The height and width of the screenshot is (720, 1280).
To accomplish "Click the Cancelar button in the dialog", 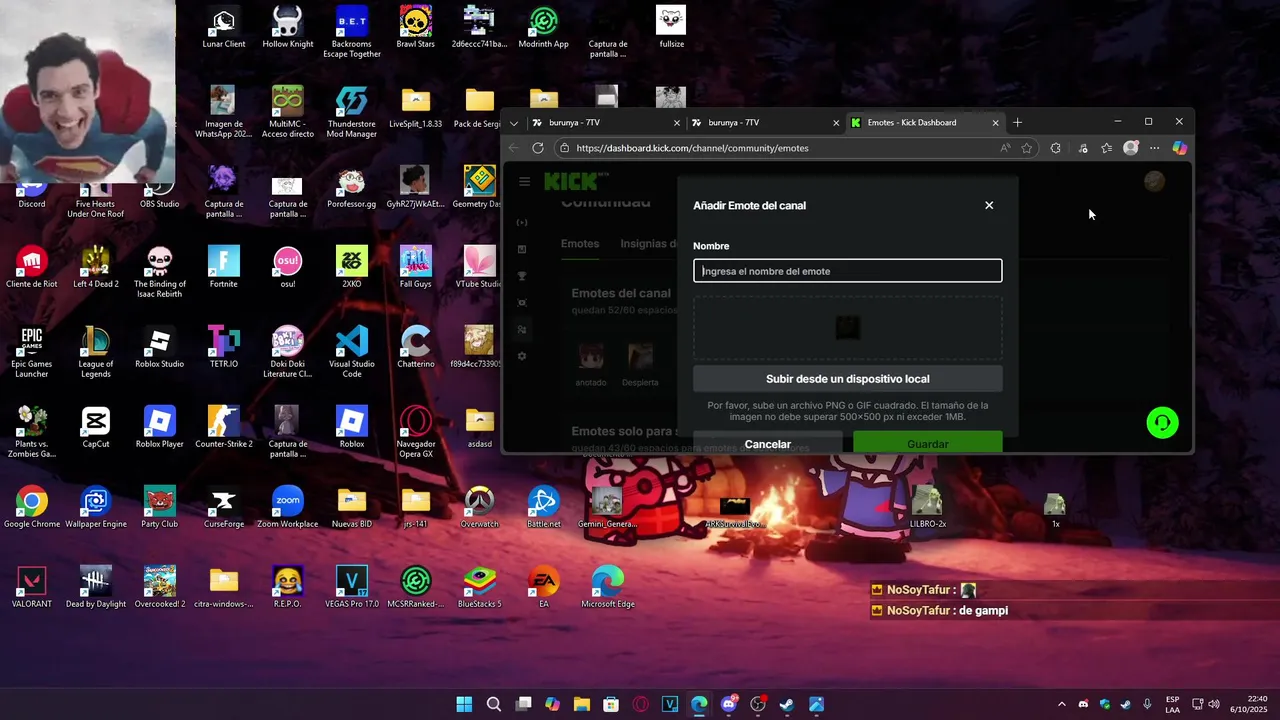I will (x=767, y=443).
